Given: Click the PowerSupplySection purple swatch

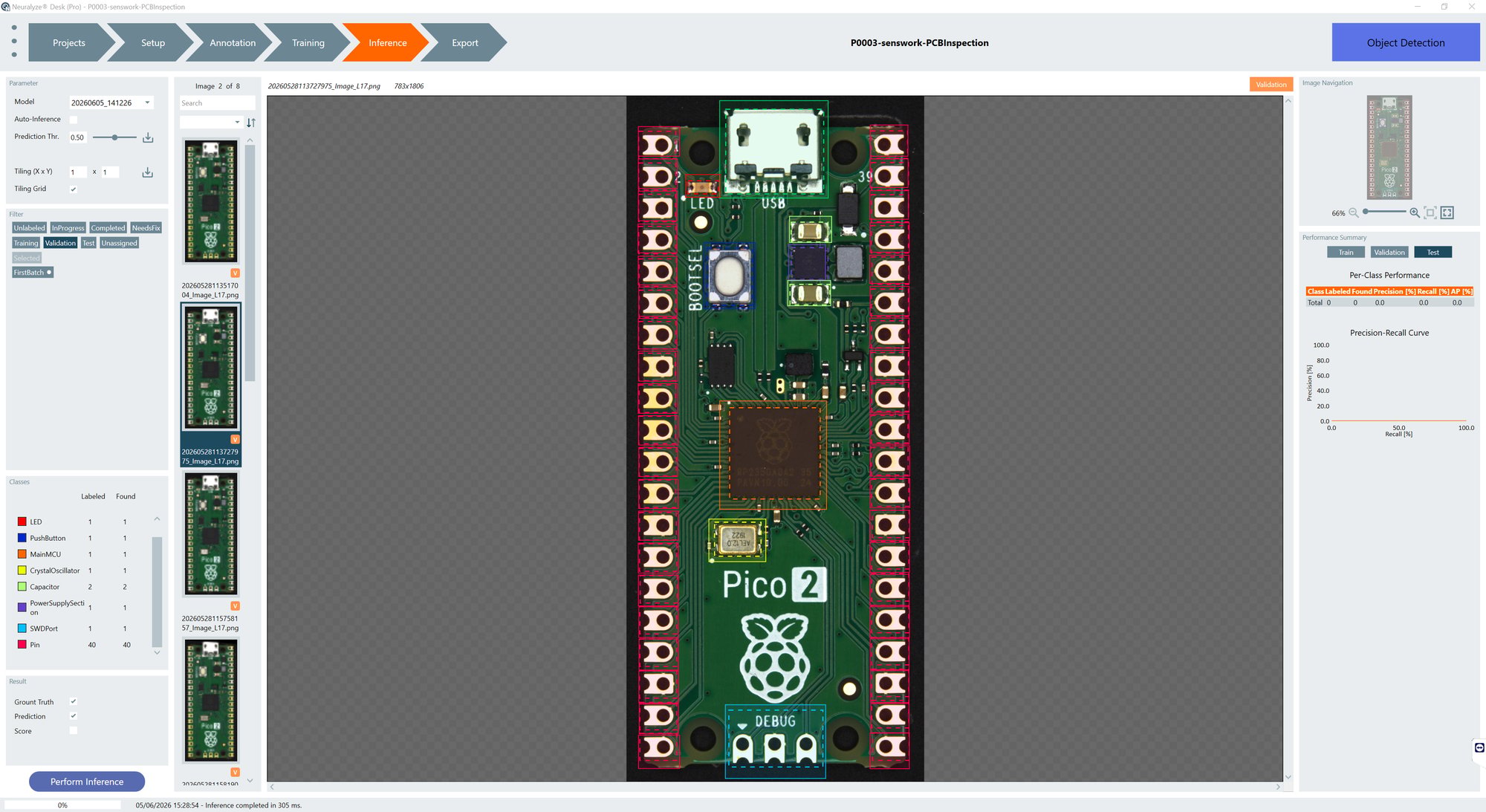Looking at the screenshot, I should point(22,607).
